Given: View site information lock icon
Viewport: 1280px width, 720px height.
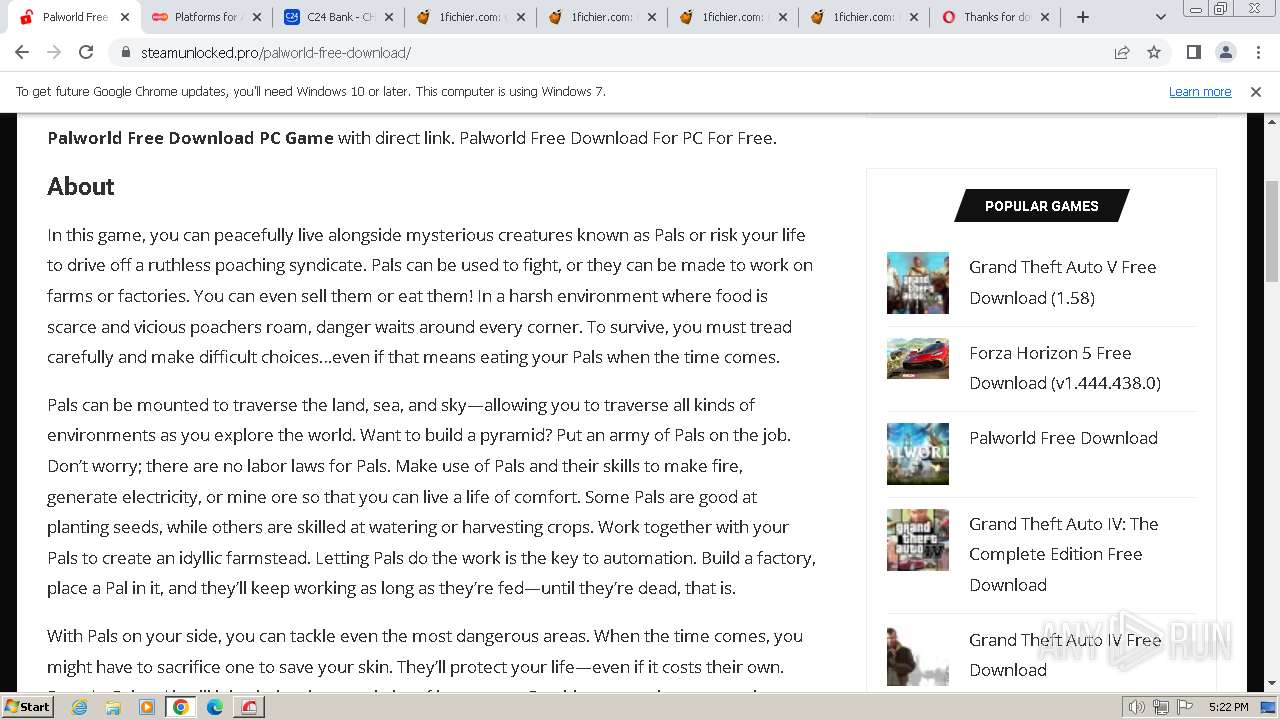Looking at the screenshot, I should [x=126, y=53].
